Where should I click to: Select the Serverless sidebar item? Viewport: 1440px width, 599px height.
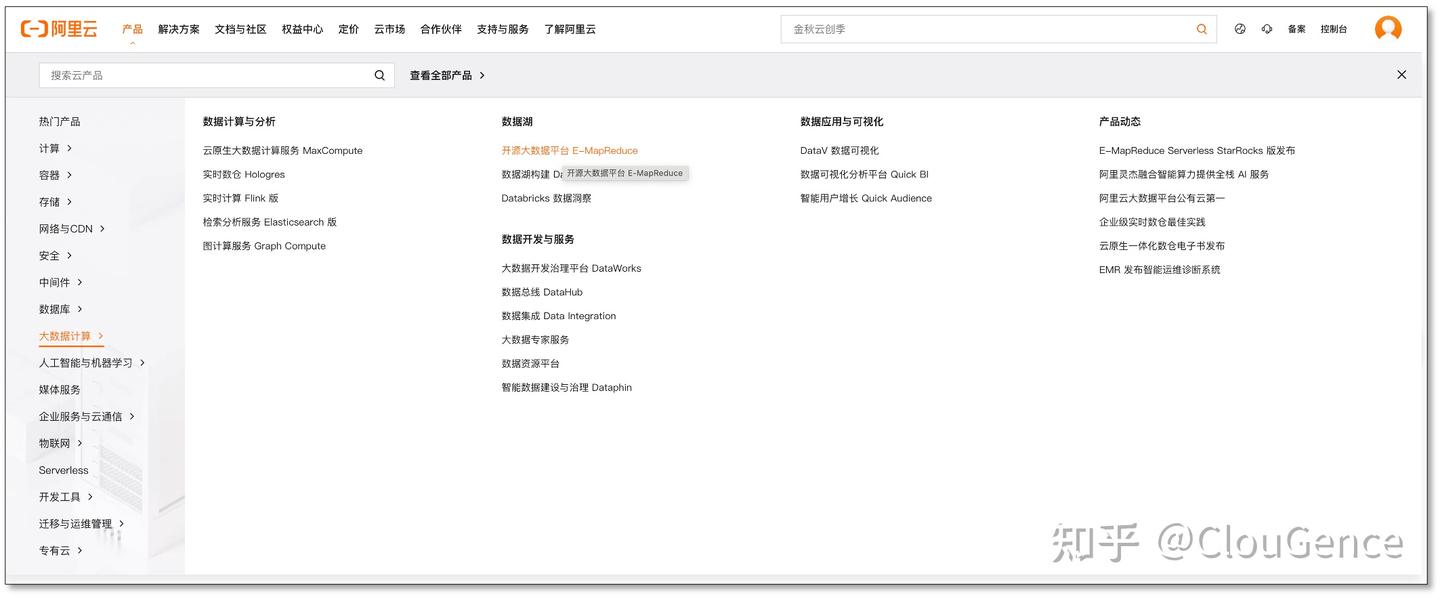point(63,469)
